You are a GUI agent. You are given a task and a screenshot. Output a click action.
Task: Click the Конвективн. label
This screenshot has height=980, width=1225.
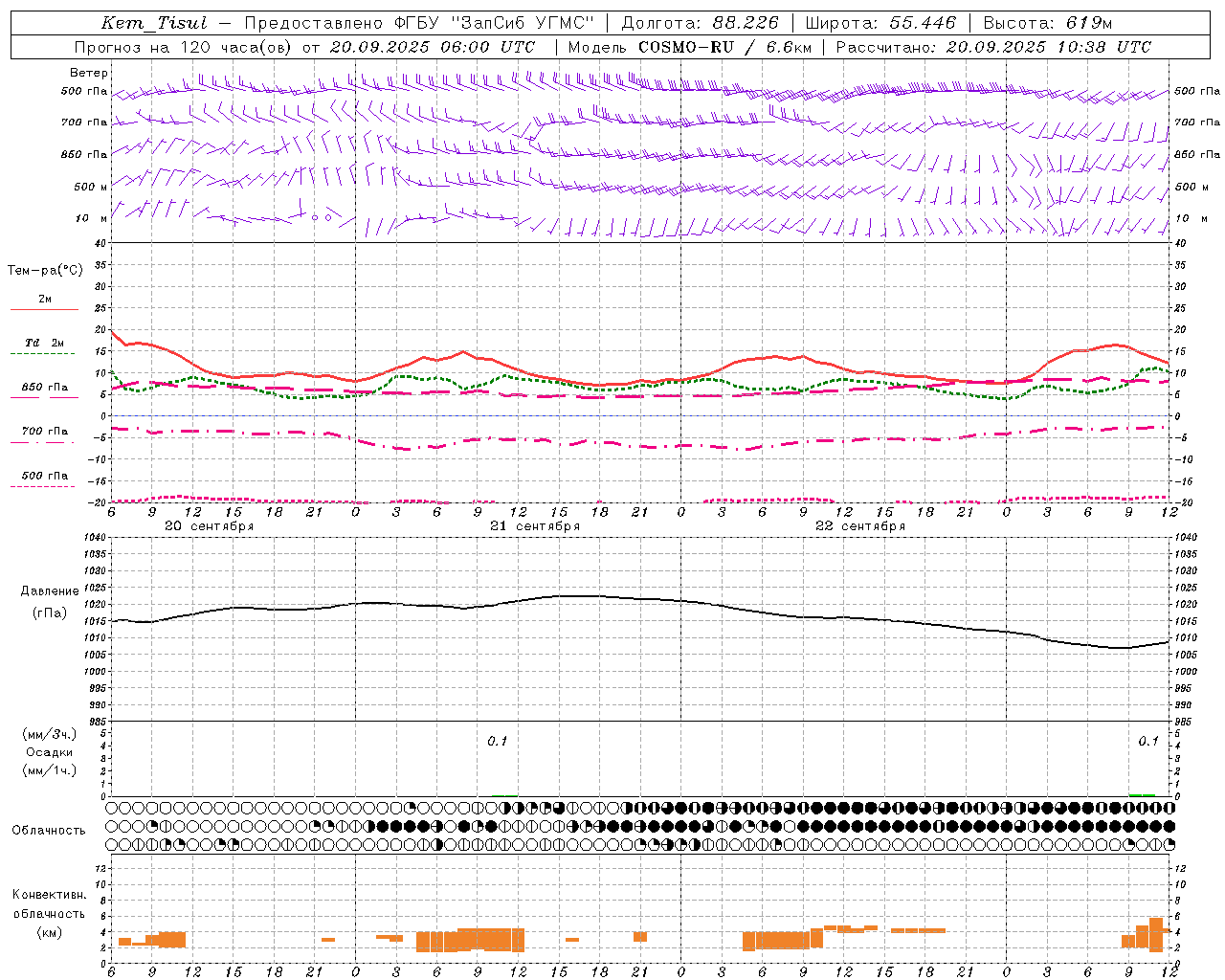(49, 895)
